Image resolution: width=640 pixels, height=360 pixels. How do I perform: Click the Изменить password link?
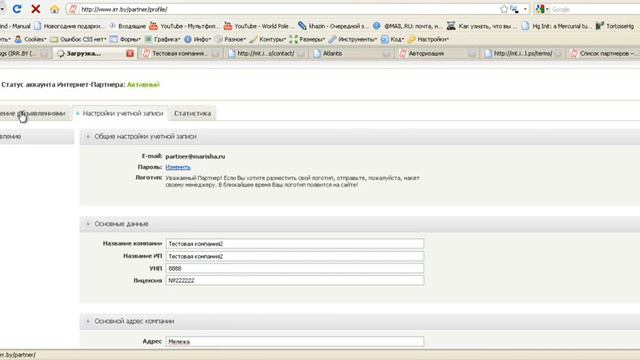(178, 167)
